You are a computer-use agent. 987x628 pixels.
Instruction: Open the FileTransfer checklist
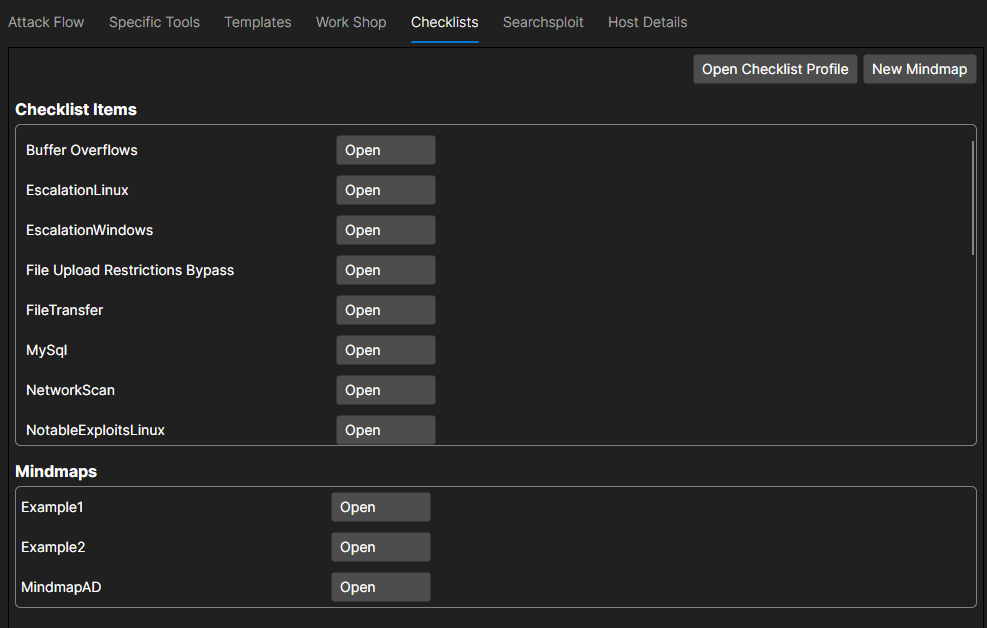pos(385,310)
